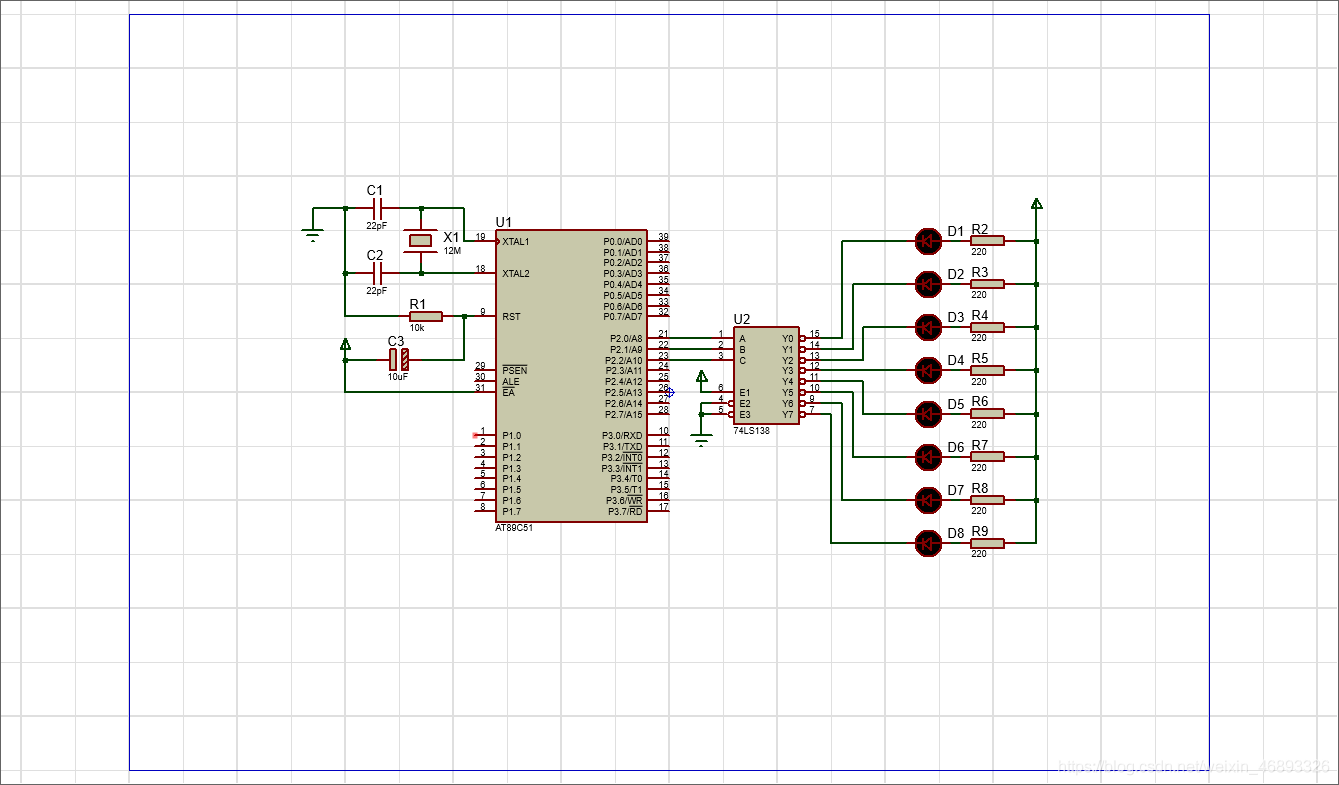Select the ground terminal below U2's enable pins

[701, 439]
